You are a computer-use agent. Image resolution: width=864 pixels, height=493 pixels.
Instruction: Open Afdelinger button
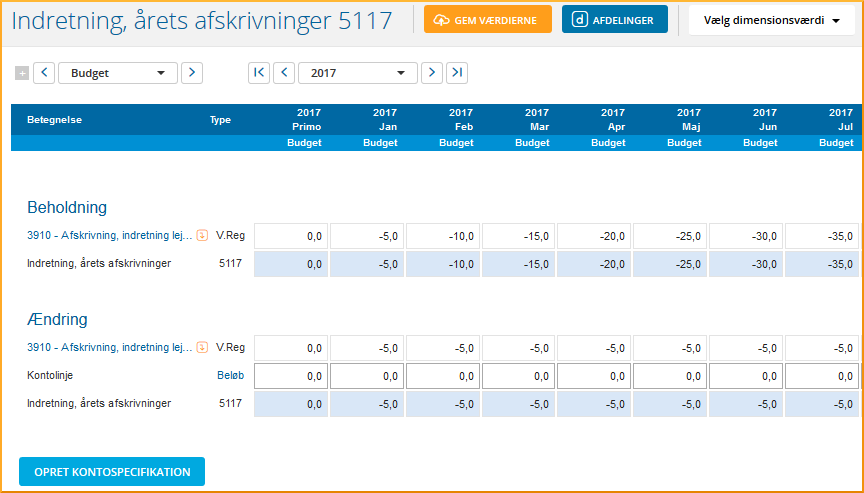coord(614,20)
